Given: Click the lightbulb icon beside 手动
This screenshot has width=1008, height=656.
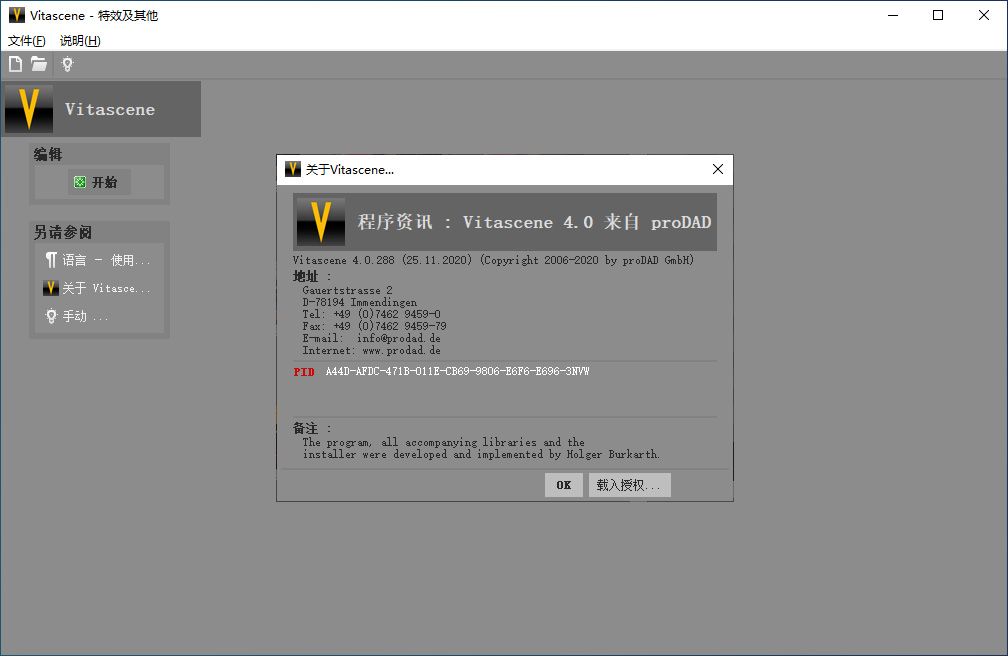Looking at the screenshot, I should [51, 316].
